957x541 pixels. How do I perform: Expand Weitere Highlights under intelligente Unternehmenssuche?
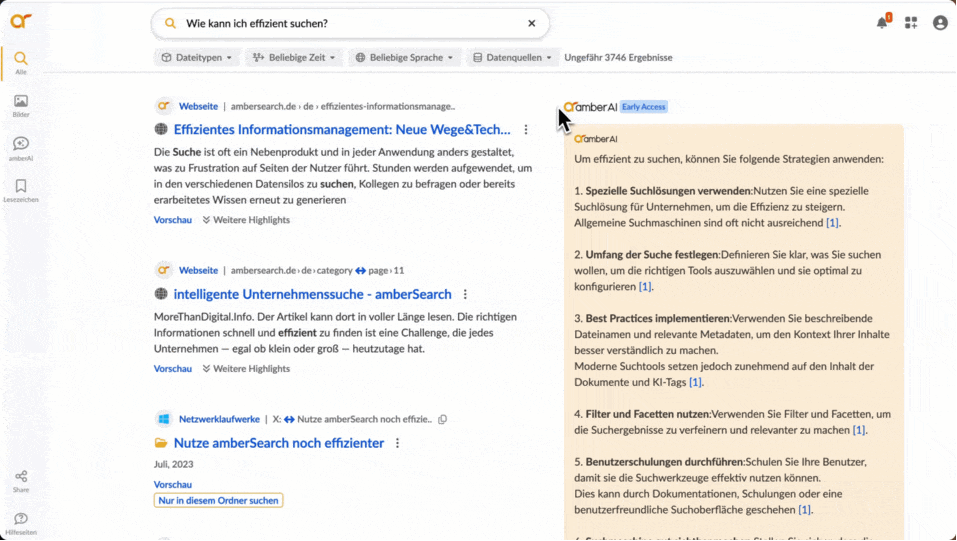click(246, 369)
